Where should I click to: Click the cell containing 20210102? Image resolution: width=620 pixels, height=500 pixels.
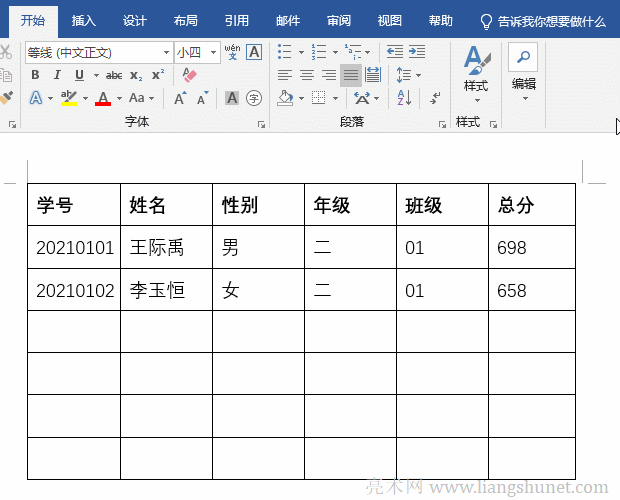74,290
